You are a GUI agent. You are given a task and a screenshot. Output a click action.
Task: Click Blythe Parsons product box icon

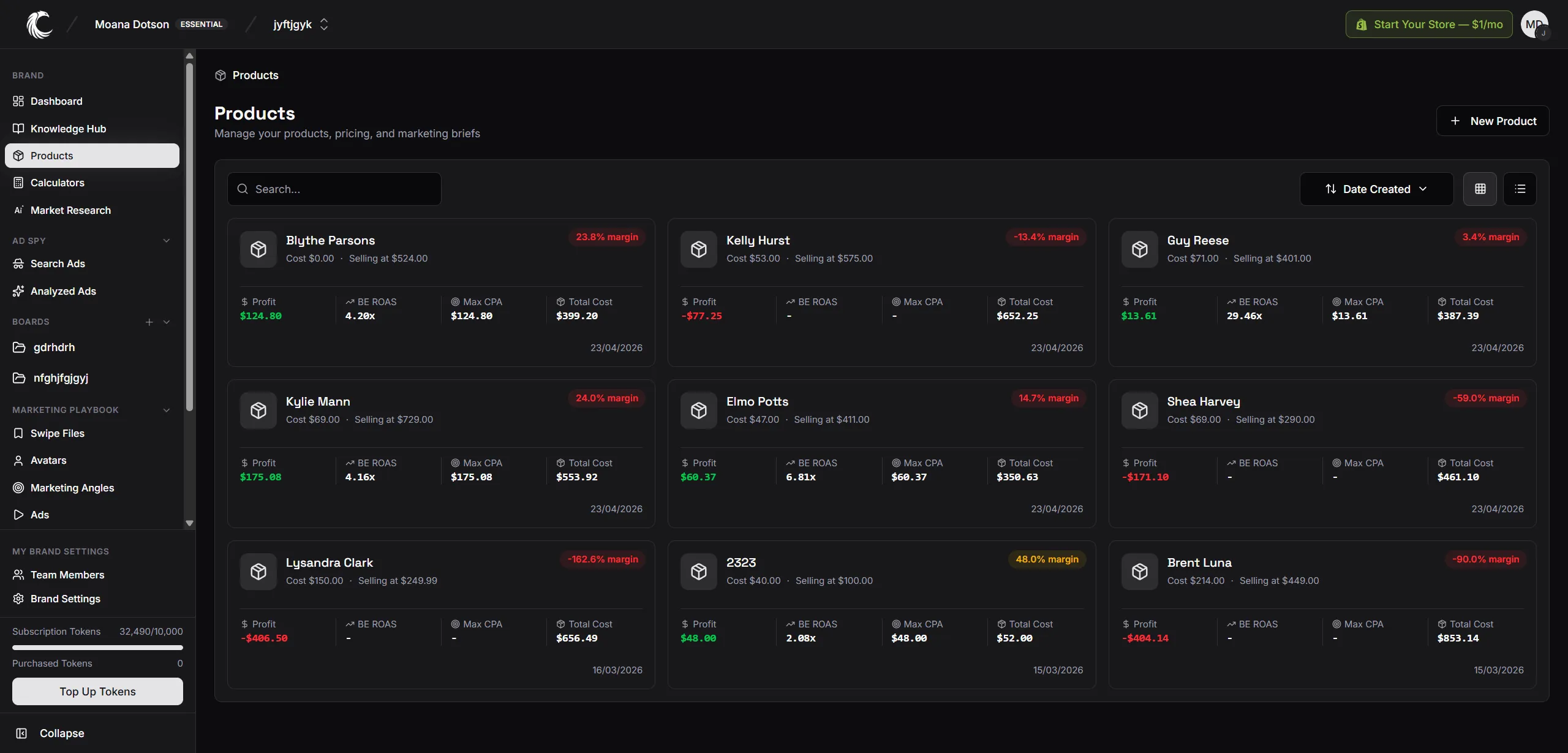coord(258,249)
